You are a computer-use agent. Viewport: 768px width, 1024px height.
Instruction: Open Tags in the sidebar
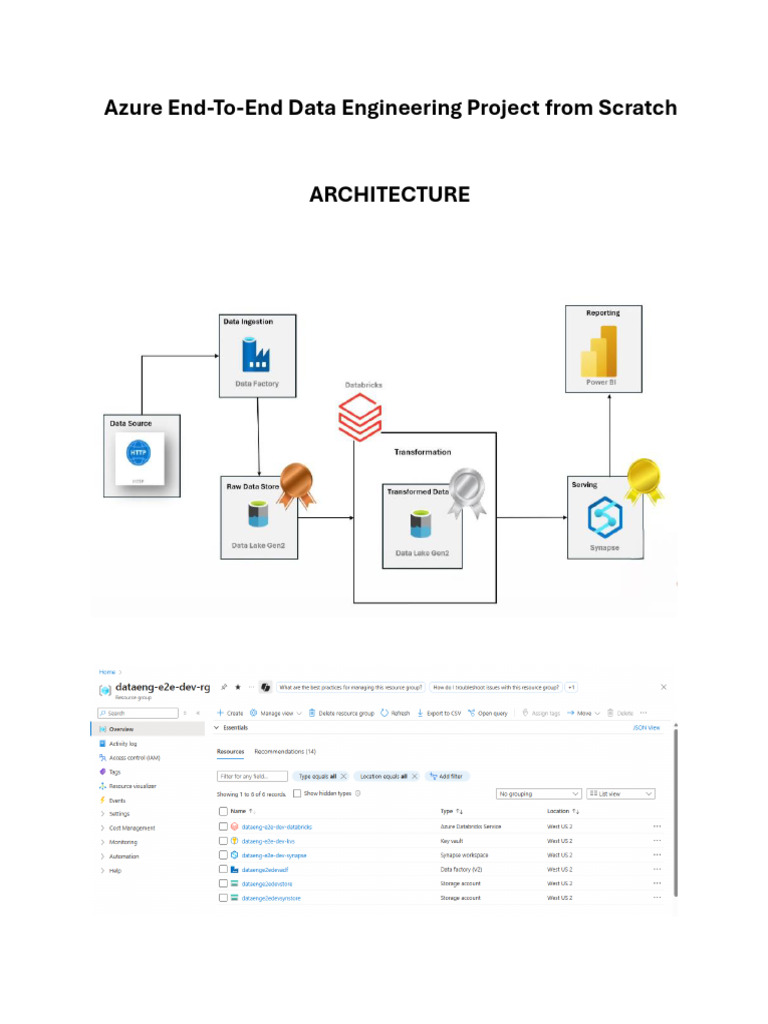tap(110, 772)
